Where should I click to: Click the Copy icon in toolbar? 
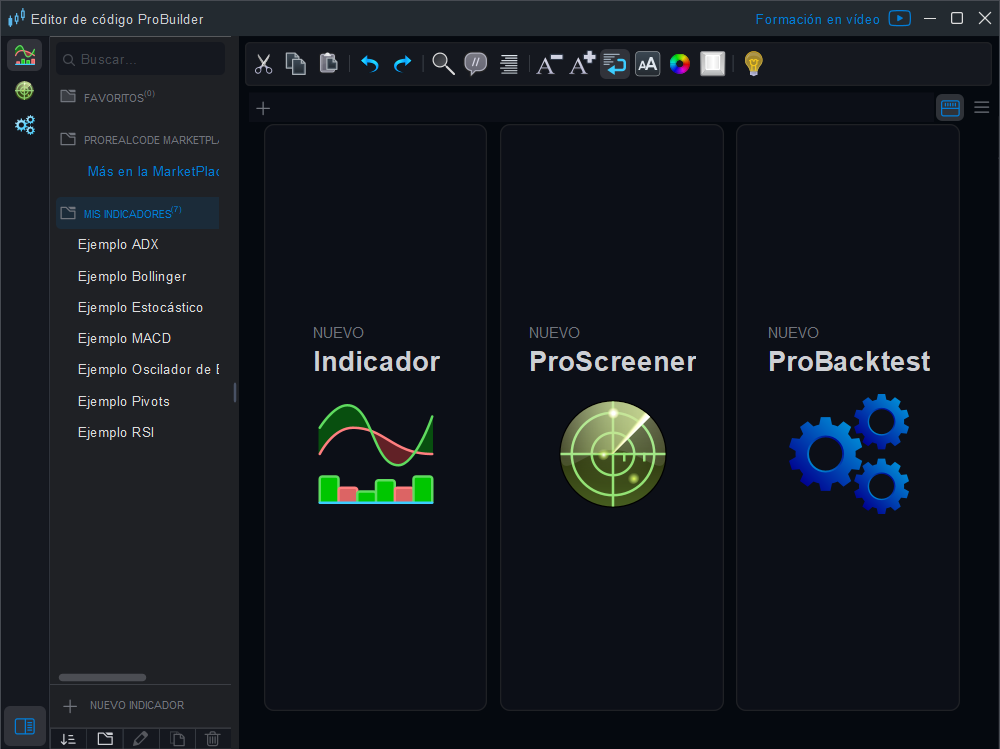tap(295, 64)
